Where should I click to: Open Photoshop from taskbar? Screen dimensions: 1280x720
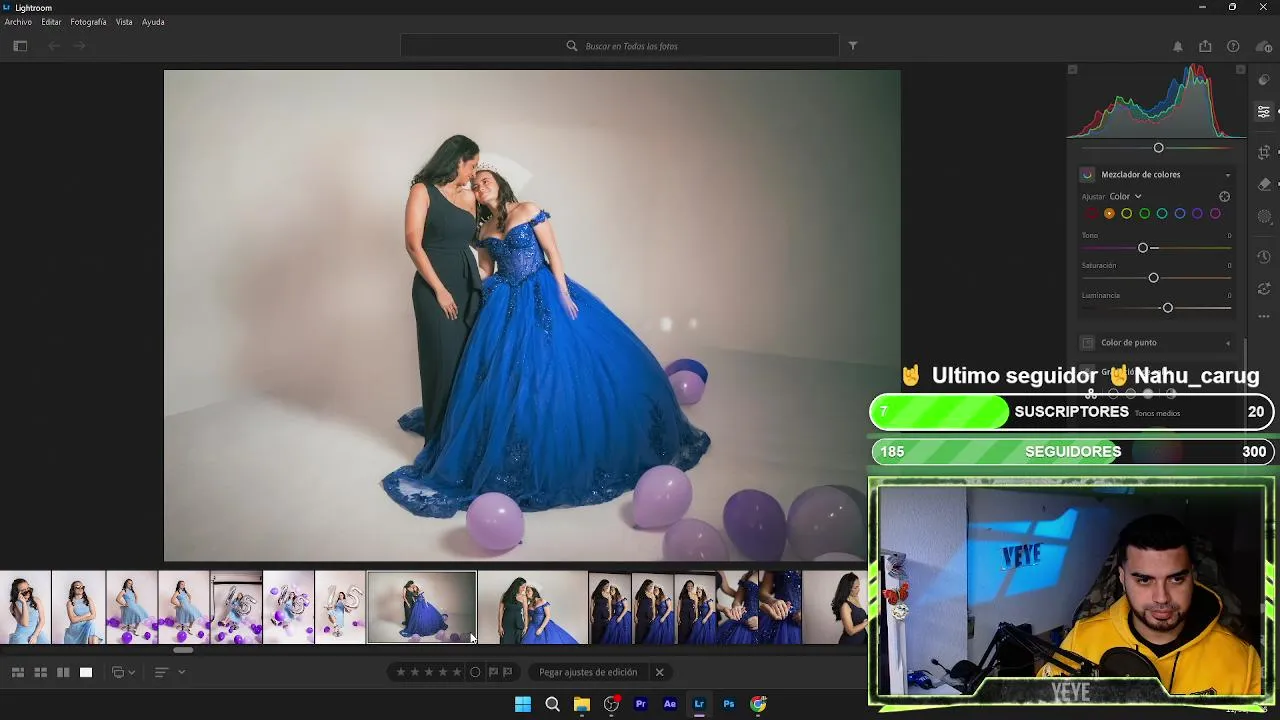pos(729,705)
